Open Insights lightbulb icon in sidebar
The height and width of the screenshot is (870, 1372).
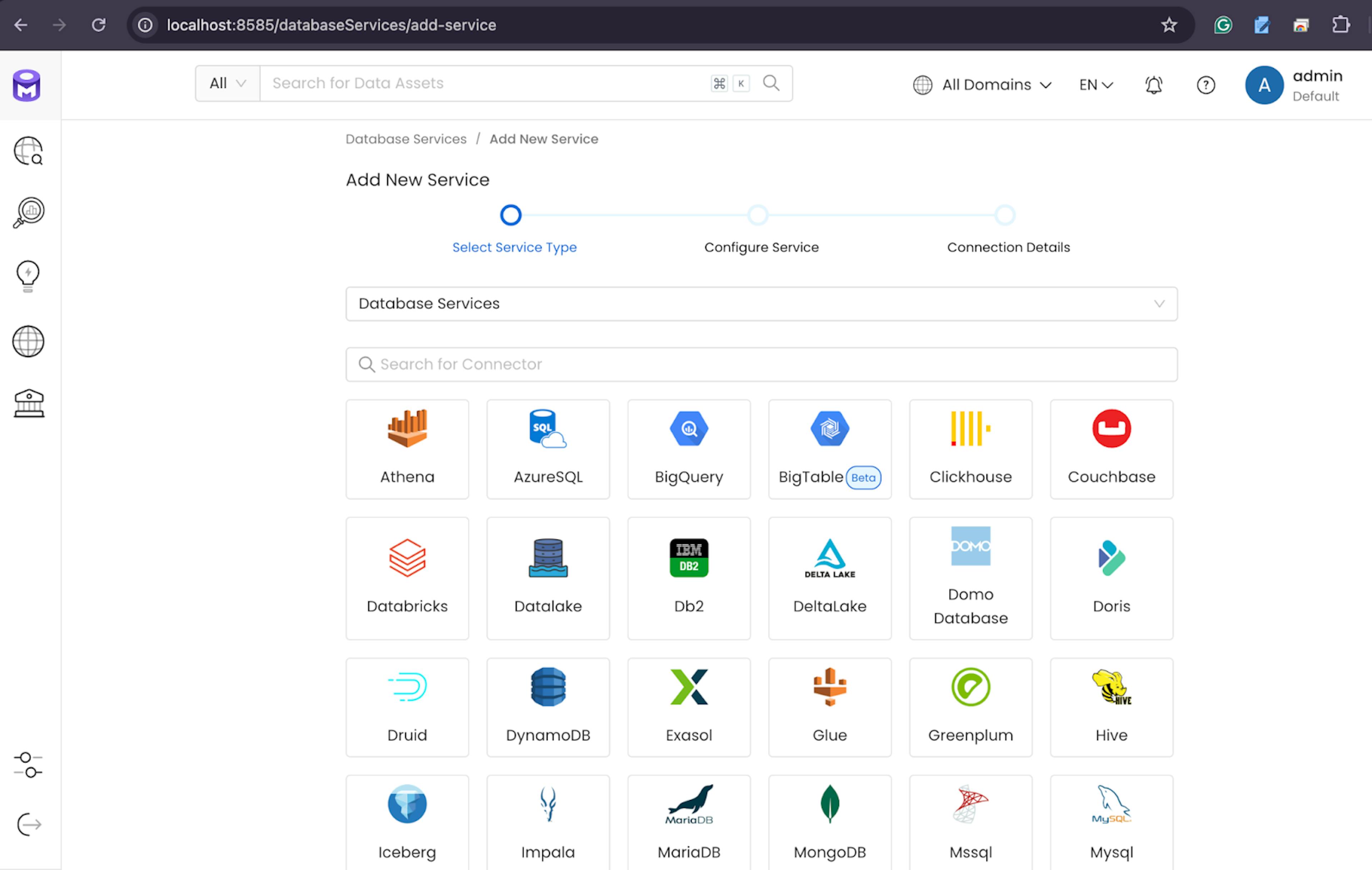click(28, 276)
